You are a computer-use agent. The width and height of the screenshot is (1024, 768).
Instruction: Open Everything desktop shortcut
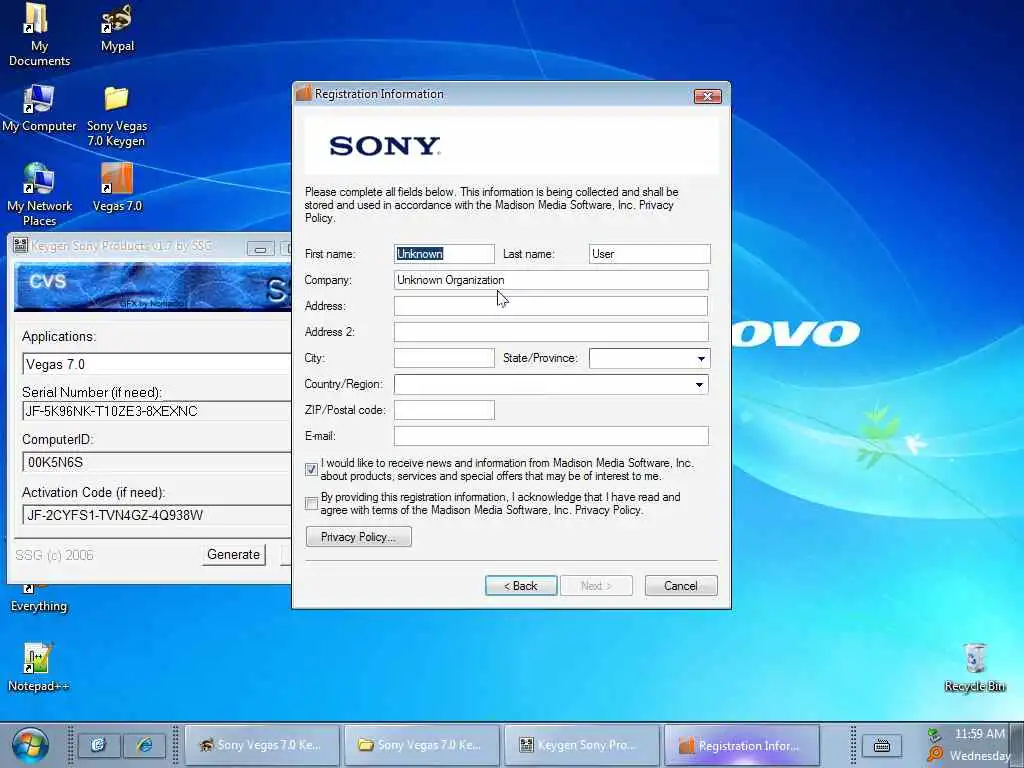39,599
